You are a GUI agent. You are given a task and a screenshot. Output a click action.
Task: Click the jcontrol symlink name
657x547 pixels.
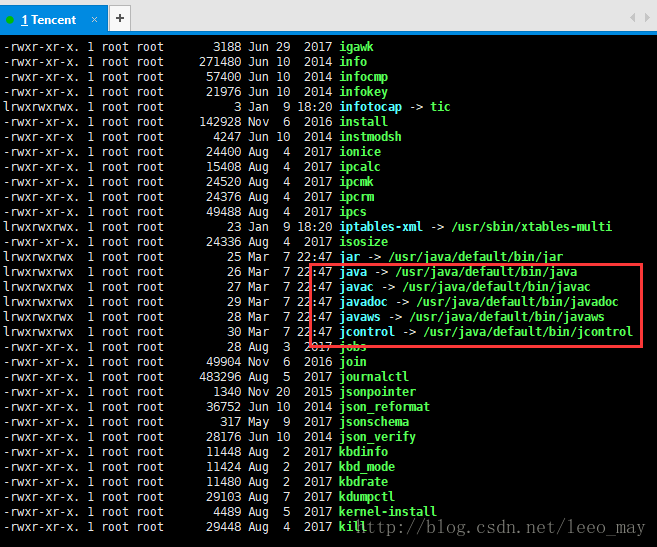point(367,332)
